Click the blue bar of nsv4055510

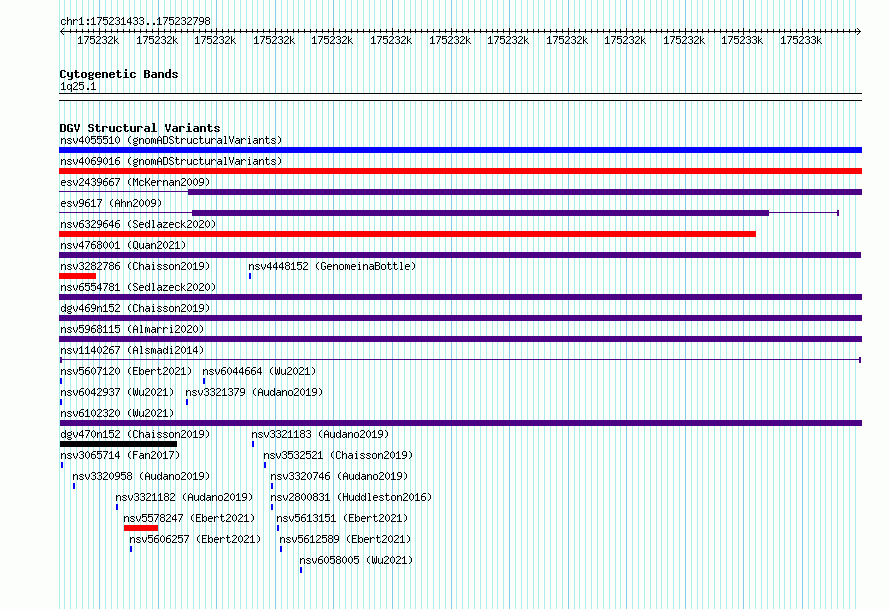click(460, 150)
